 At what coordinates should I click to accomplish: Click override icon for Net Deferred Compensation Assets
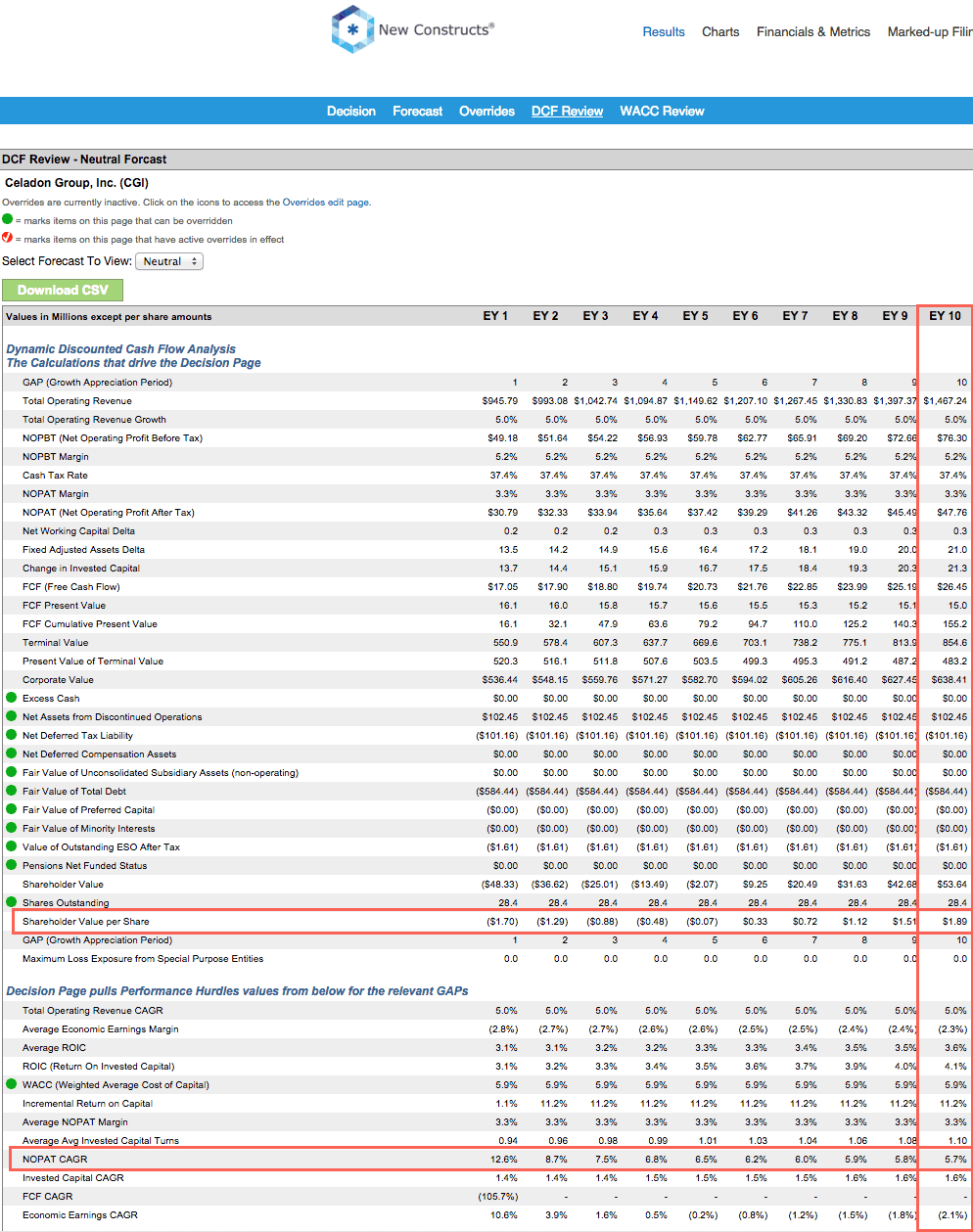click(x=12, y=753)
